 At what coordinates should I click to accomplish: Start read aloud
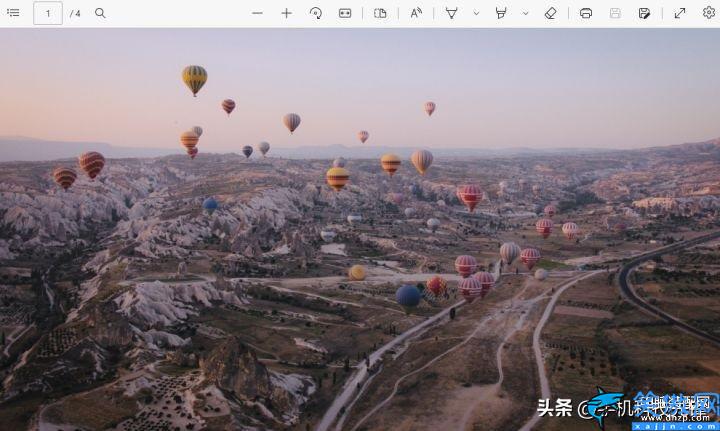(x=416, y=13)
